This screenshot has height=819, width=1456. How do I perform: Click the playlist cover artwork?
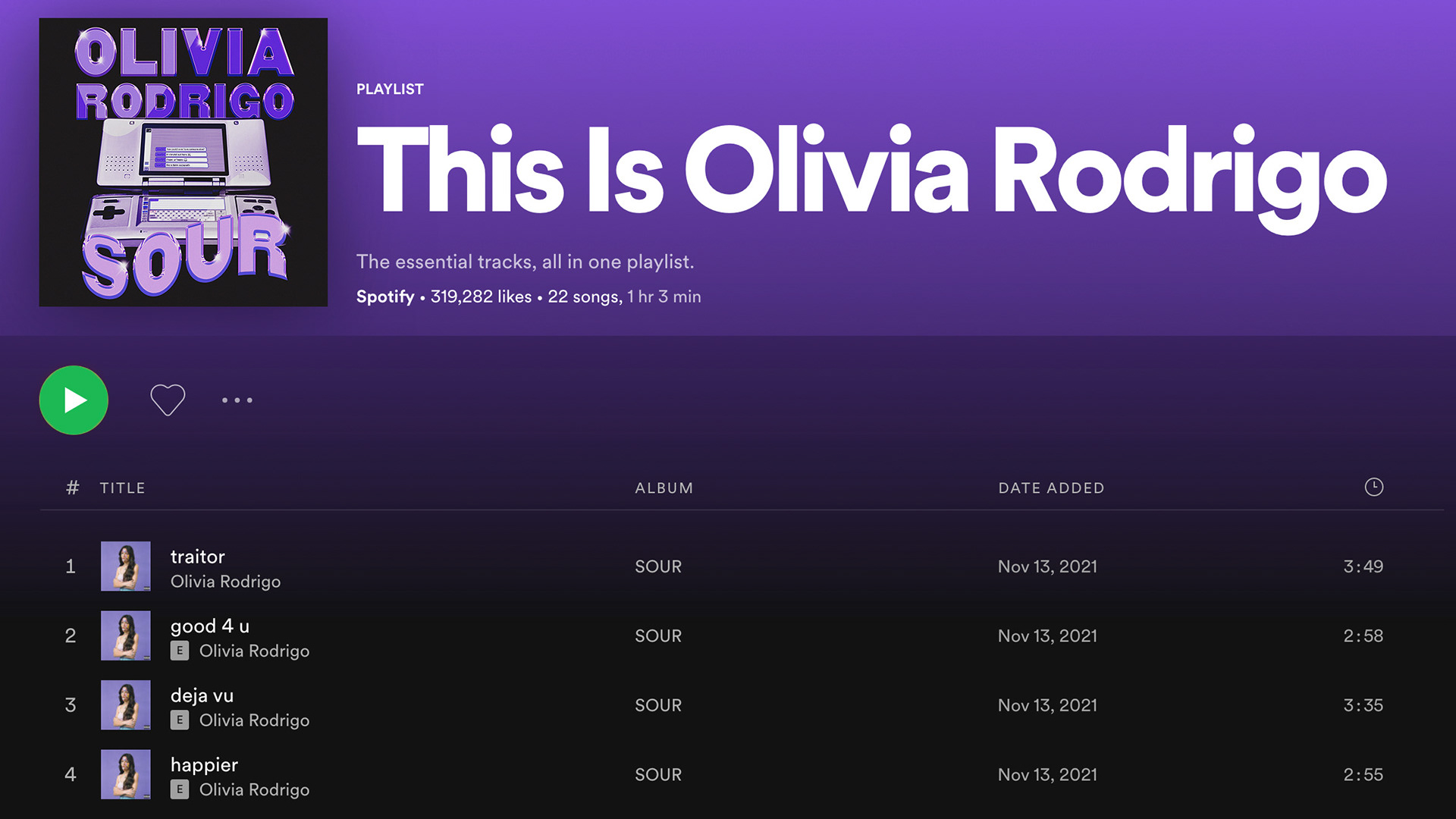tap(184, 162)
